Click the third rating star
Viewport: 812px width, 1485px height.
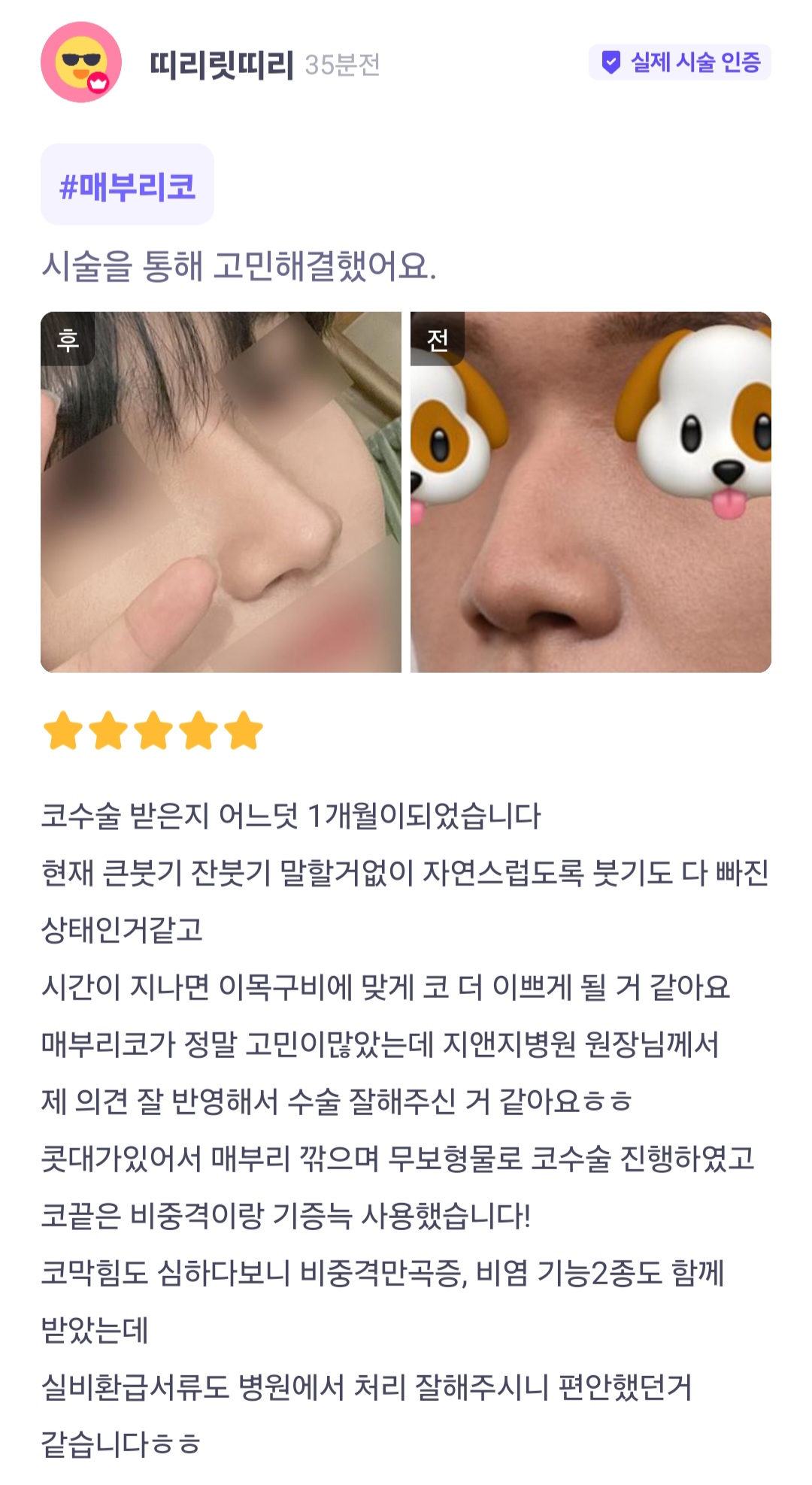click(153, 731)
